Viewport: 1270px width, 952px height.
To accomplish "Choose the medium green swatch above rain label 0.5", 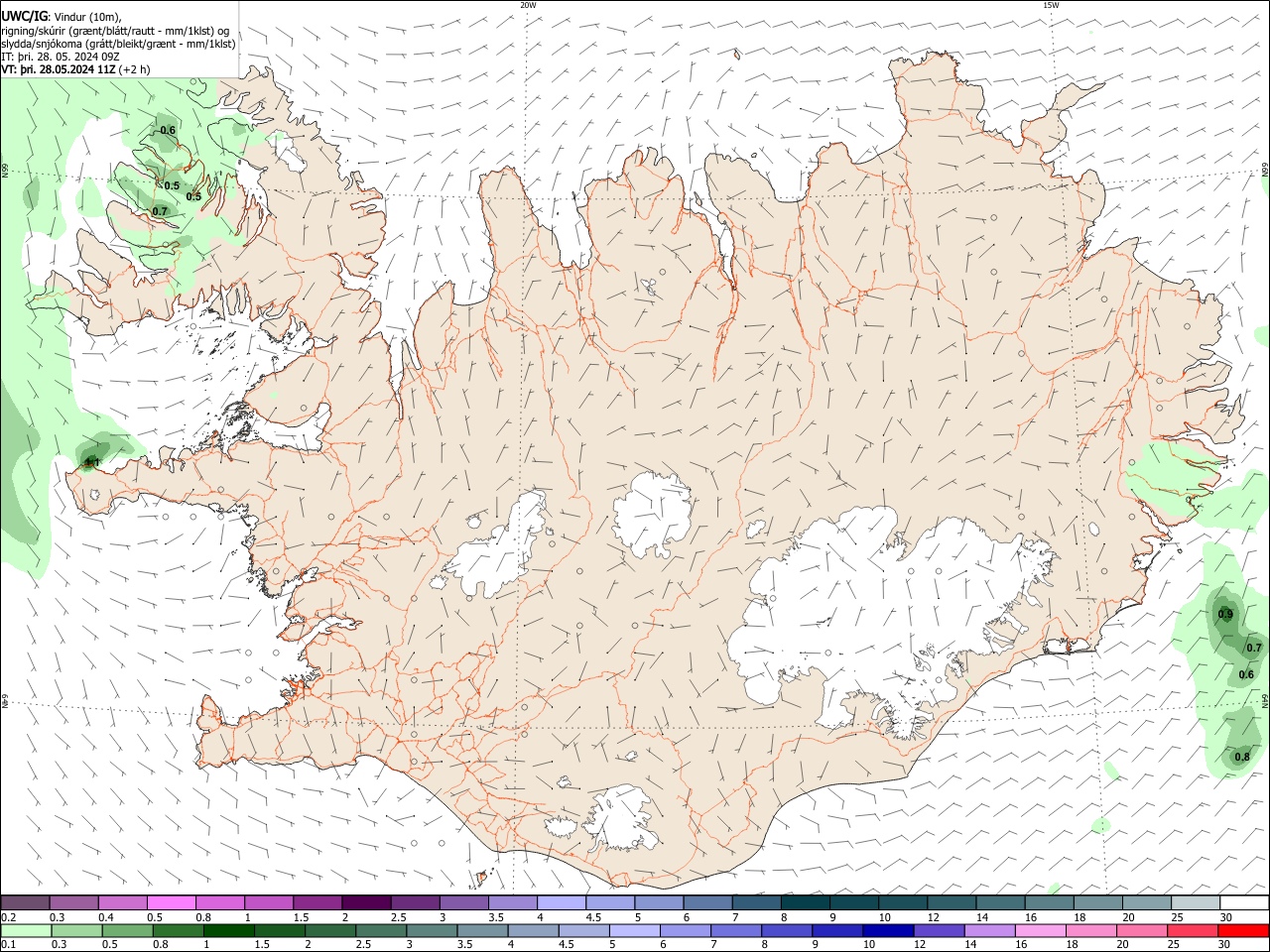I will (x=126, y=930).
